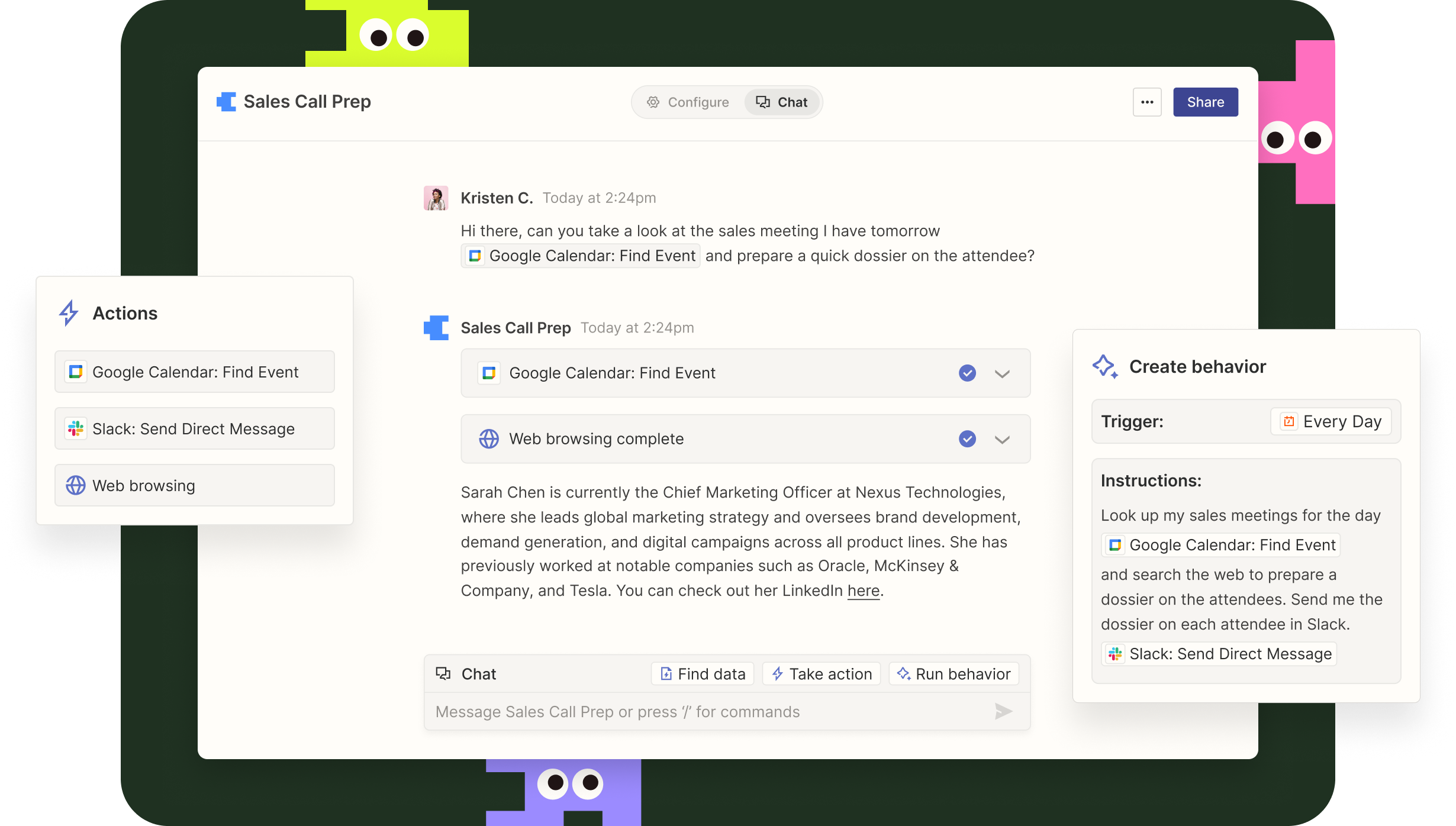Image resolution: width=1456 pixels, height=826 pixels.
Task: Toggle the checkmark on Web browsing complete
Action: point(967,439)
